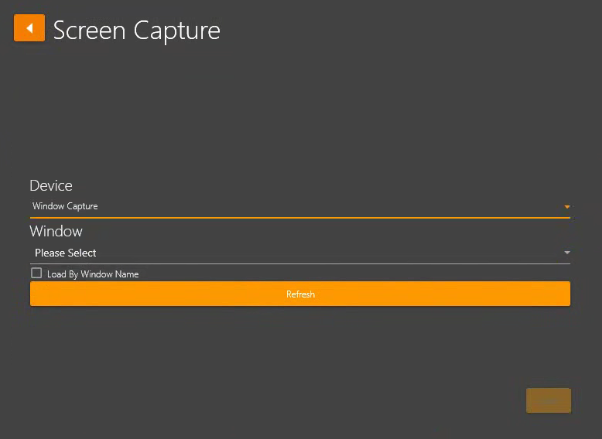Screen dimensions: 602x439
Task: Expand the Window dropdown arrow
Action: [566, 253]
